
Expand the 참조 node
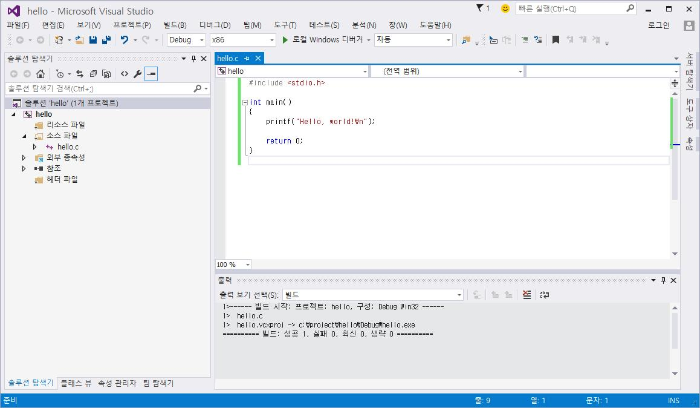pyautogui.click(x=24, y=168)
